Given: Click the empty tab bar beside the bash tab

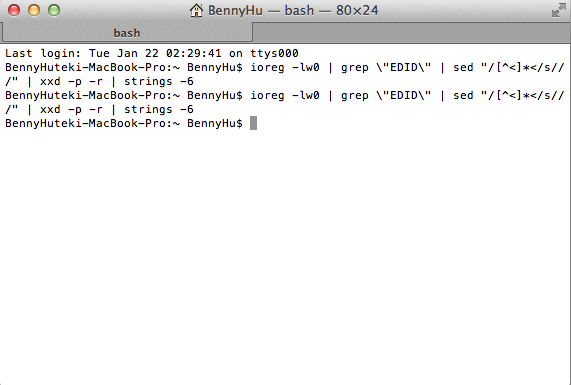Looking at the screenshot, I should click(411, 33).
